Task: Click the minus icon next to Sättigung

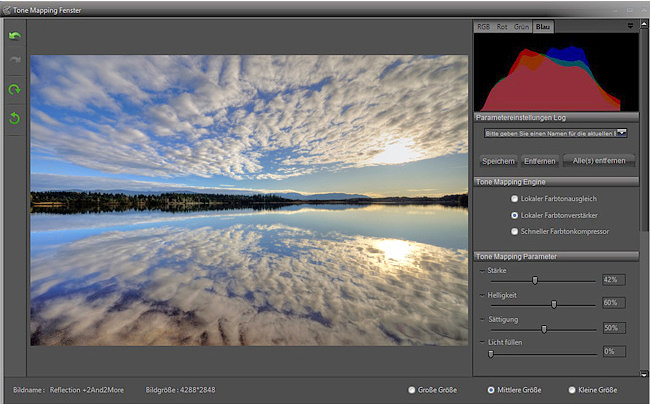Action: pyautogui.click(x=482, y=318)
